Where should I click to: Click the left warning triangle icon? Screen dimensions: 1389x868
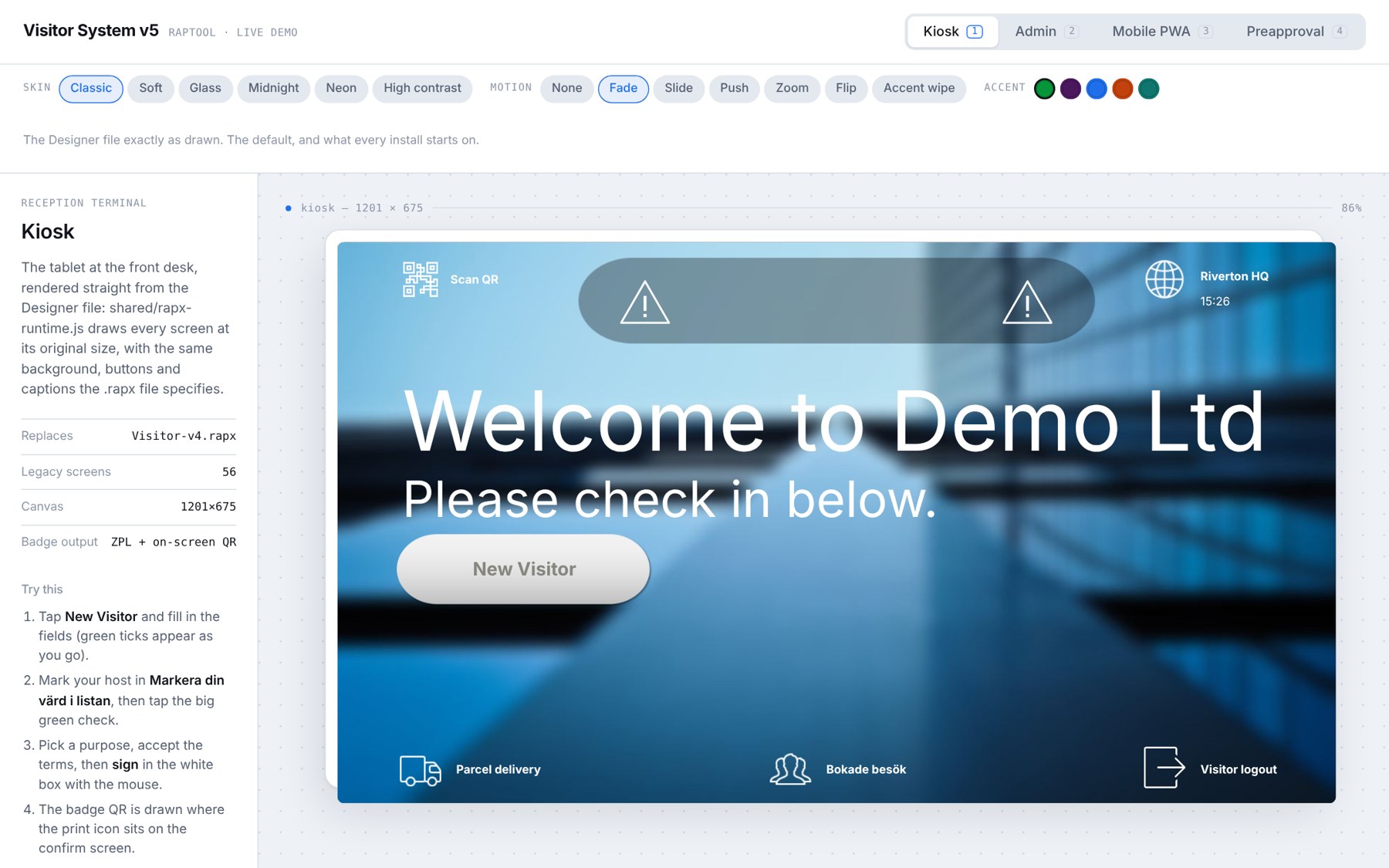645,302
